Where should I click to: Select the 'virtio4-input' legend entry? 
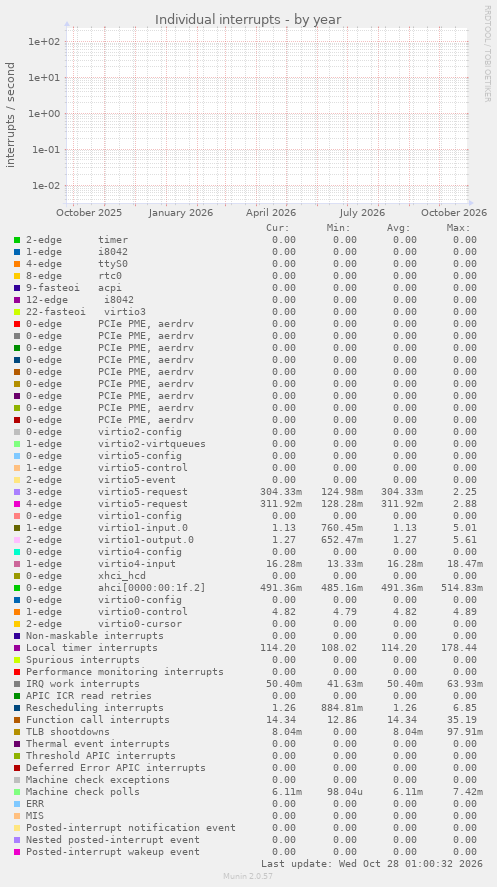(101, 564)
